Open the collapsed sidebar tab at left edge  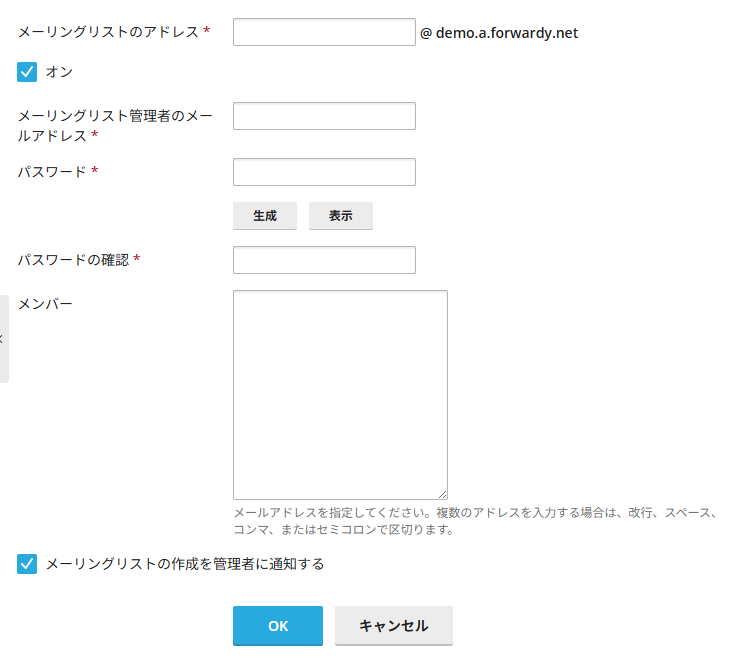tap(4, 339)
